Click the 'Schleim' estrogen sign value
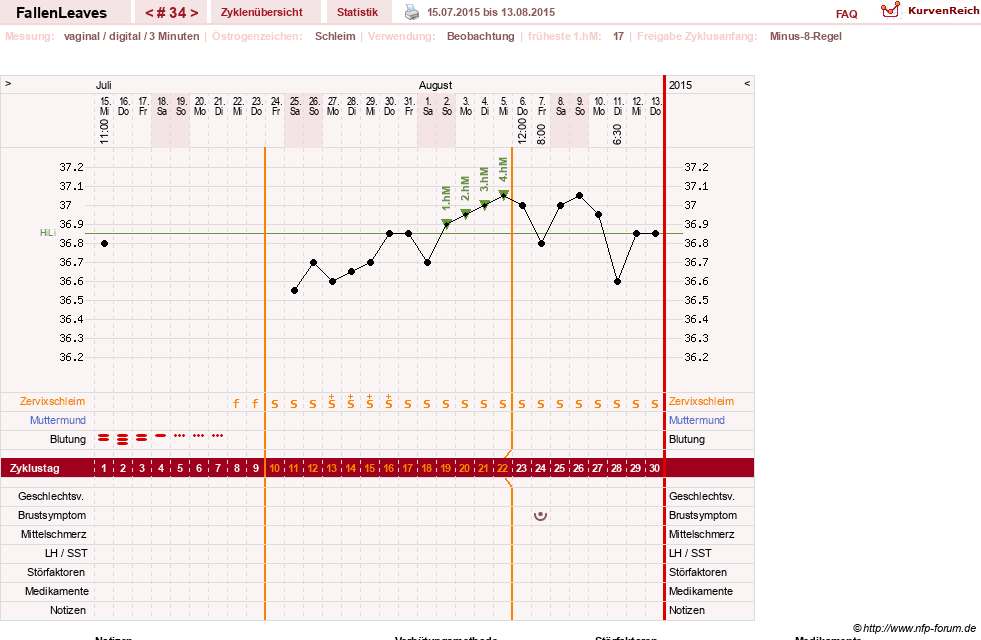The width and height of the screenshot is (981, 640). coord(335,36)
